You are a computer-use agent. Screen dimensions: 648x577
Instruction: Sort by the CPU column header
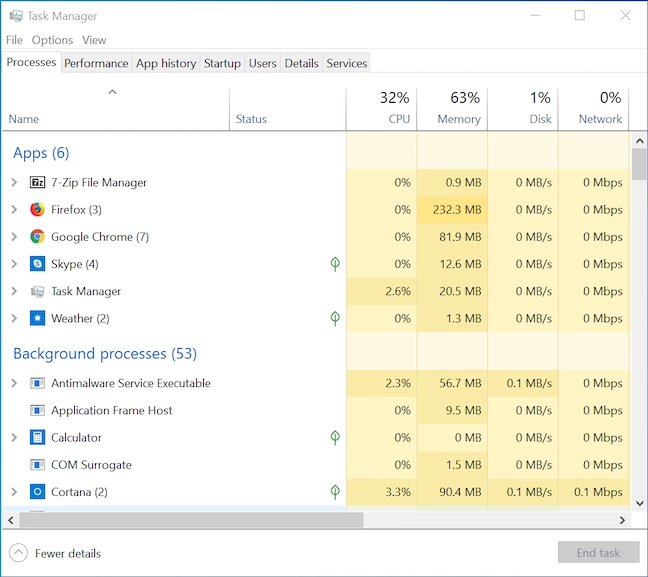coord(381,109)
